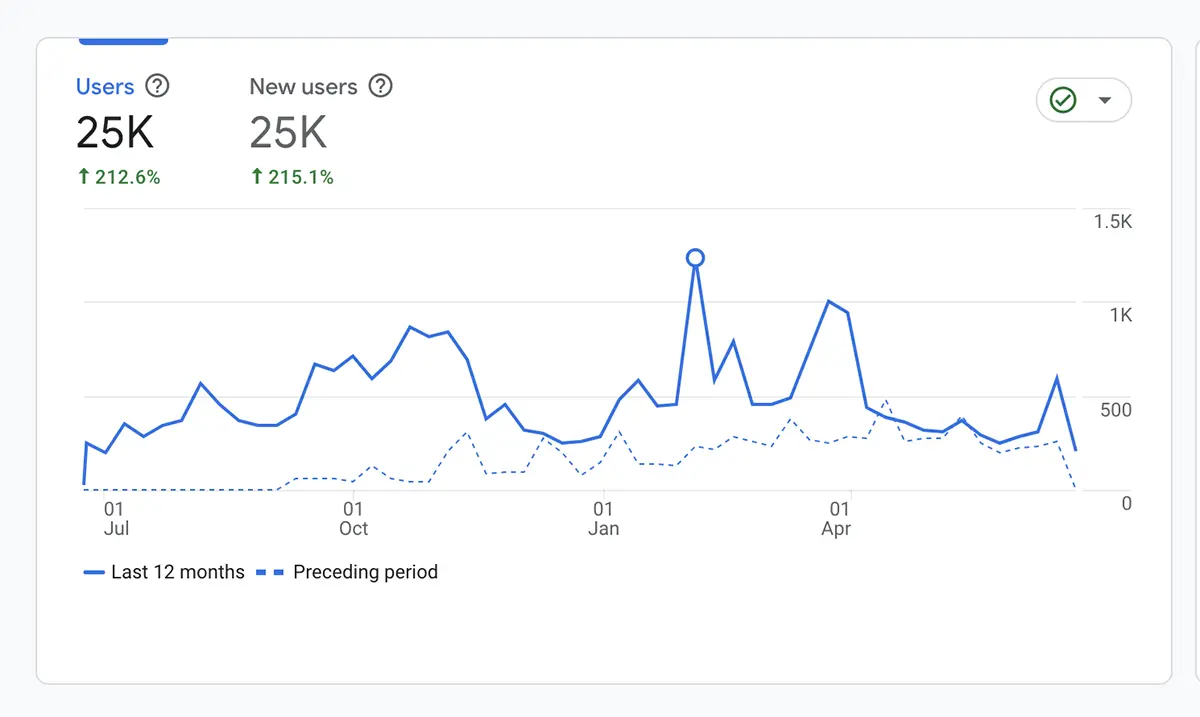This screenshot has width=1200, height=717.
Task: Click the New users help icon
Action: 381,86
